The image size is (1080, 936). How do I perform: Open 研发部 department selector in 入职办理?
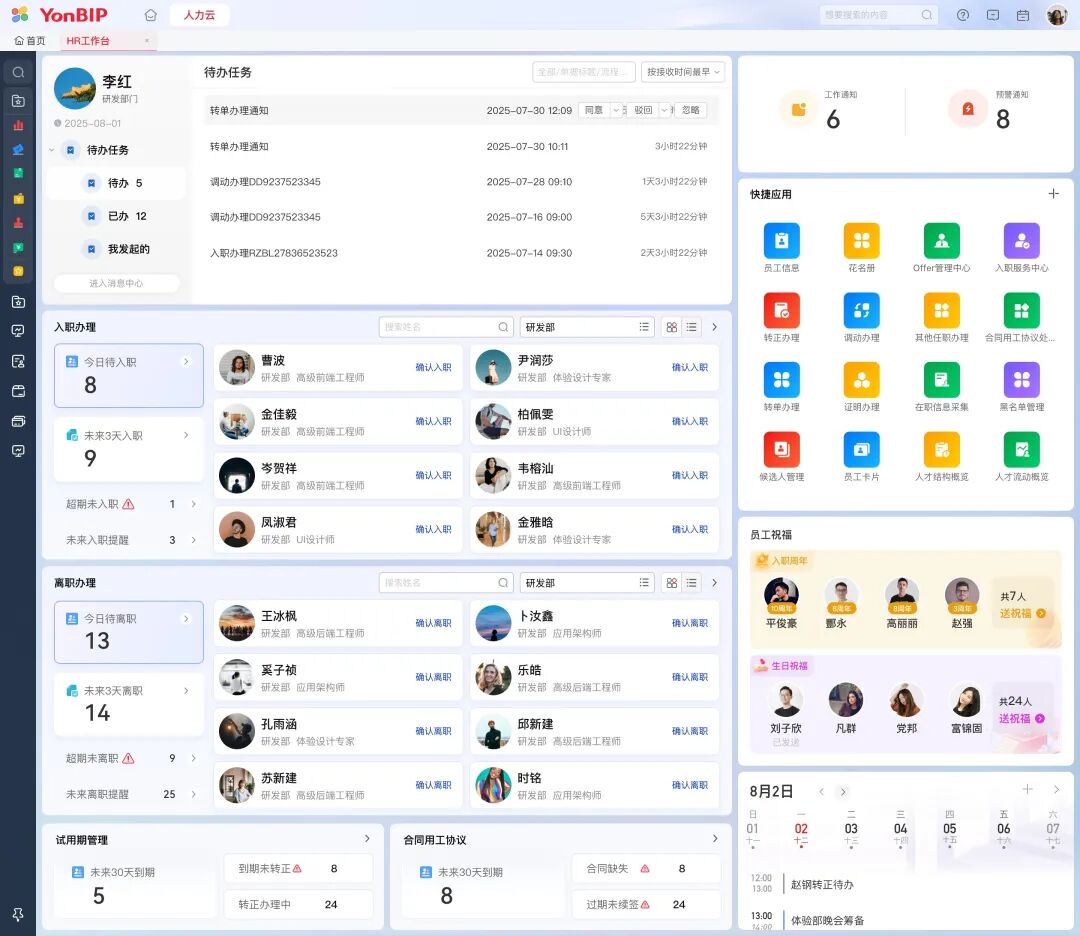tap(586, 327)
